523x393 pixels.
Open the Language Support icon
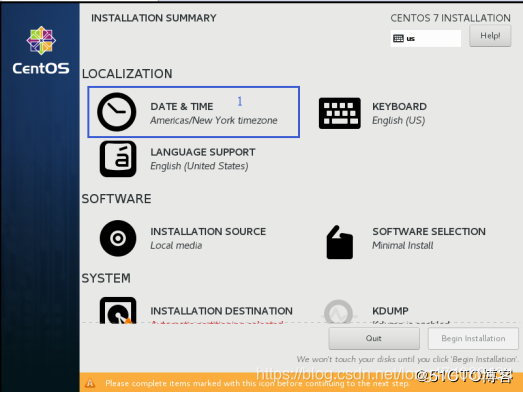pyautogui.click(x=118, y=159)
